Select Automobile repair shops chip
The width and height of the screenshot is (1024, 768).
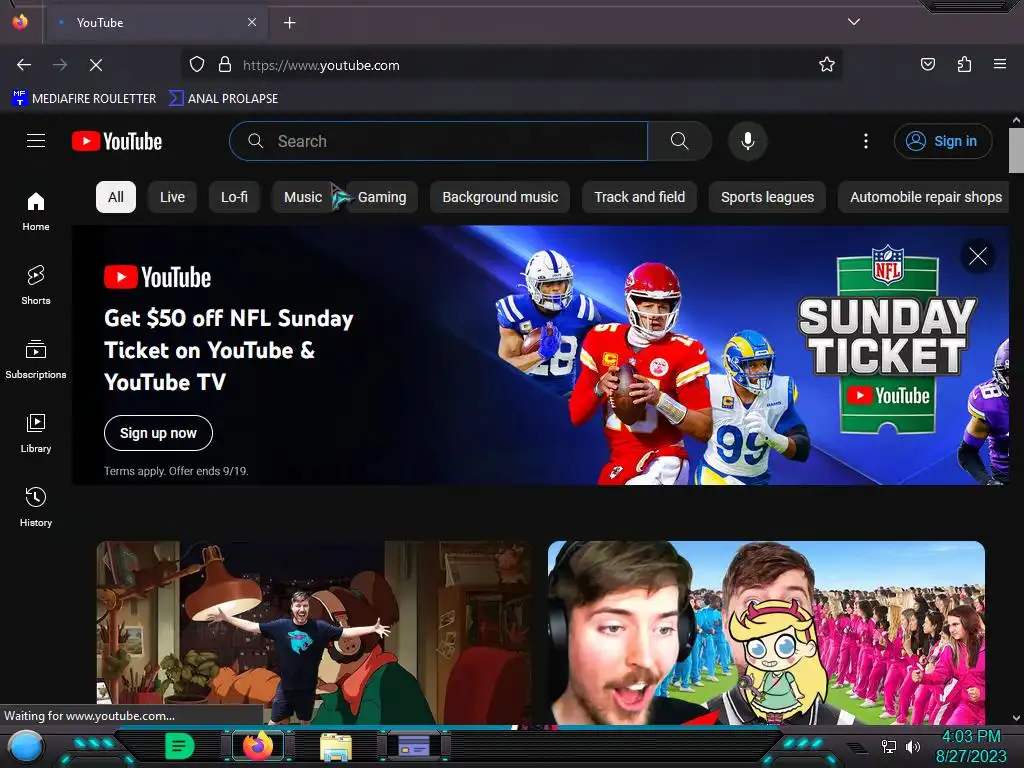click(x=925, y=197)
